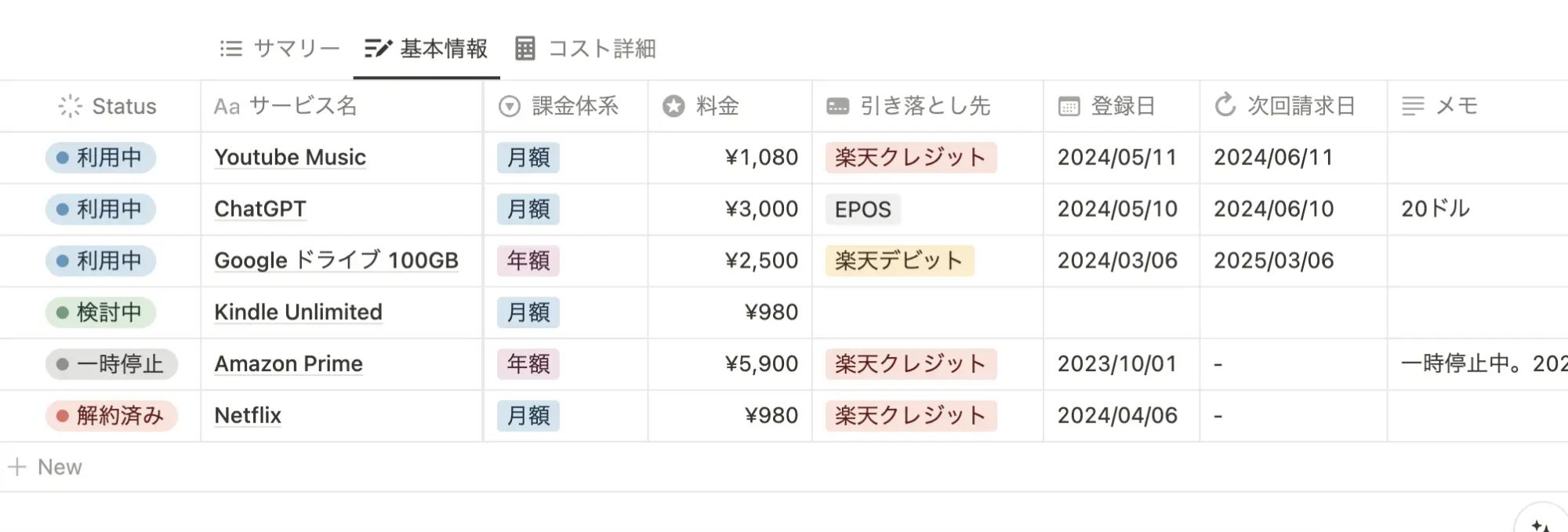The width and height of the screenshot is (1568, 532).
Task: Edit the ¥980 price cell for Kindle Unlimited
Action: click(x=730, y=312)
